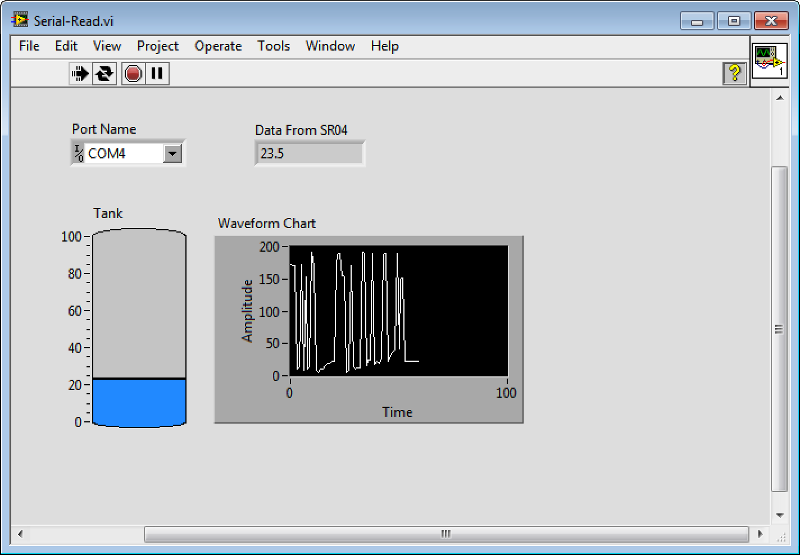Click the 100 value on Time axis
The height and width of the screenshot is (555, 800).
[506, 393]
